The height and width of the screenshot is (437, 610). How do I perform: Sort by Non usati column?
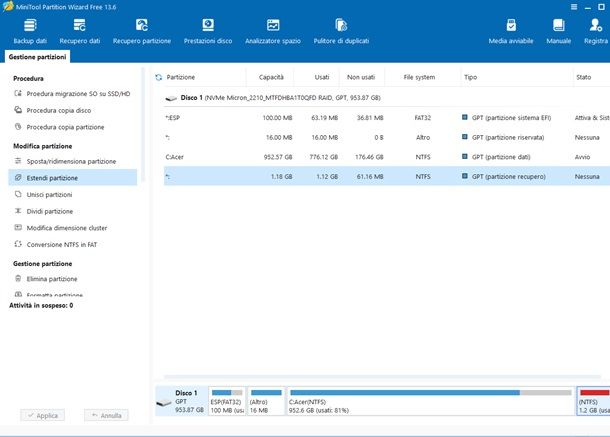[361, 77]
